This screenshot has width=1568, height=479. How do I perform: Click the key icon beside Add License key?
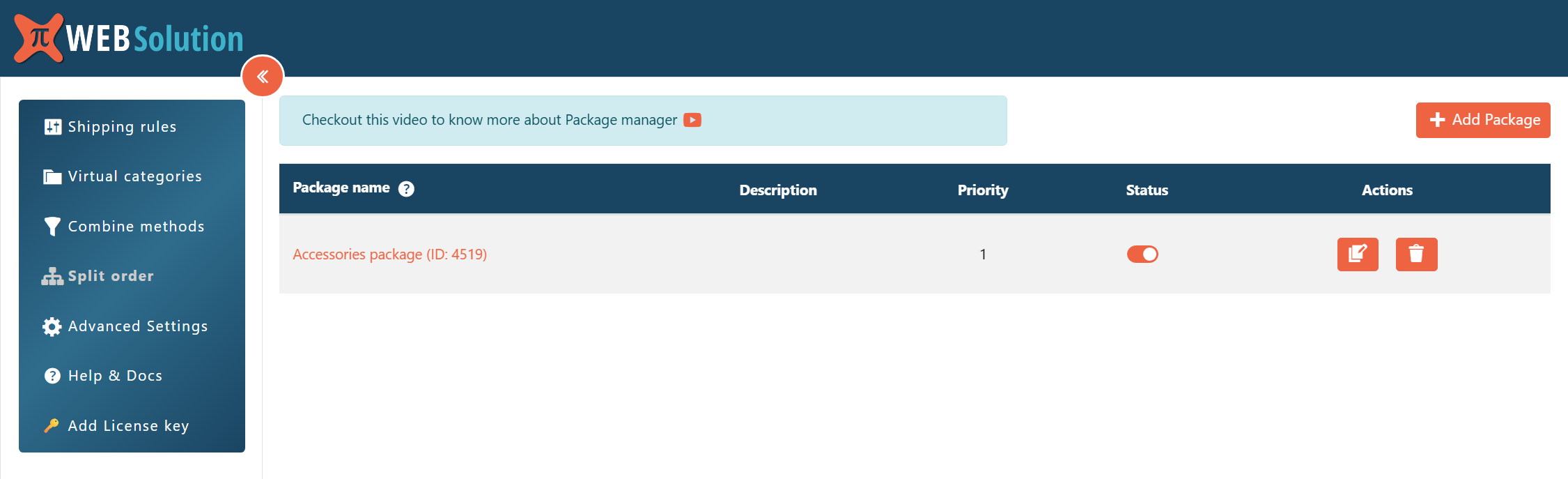52,426
